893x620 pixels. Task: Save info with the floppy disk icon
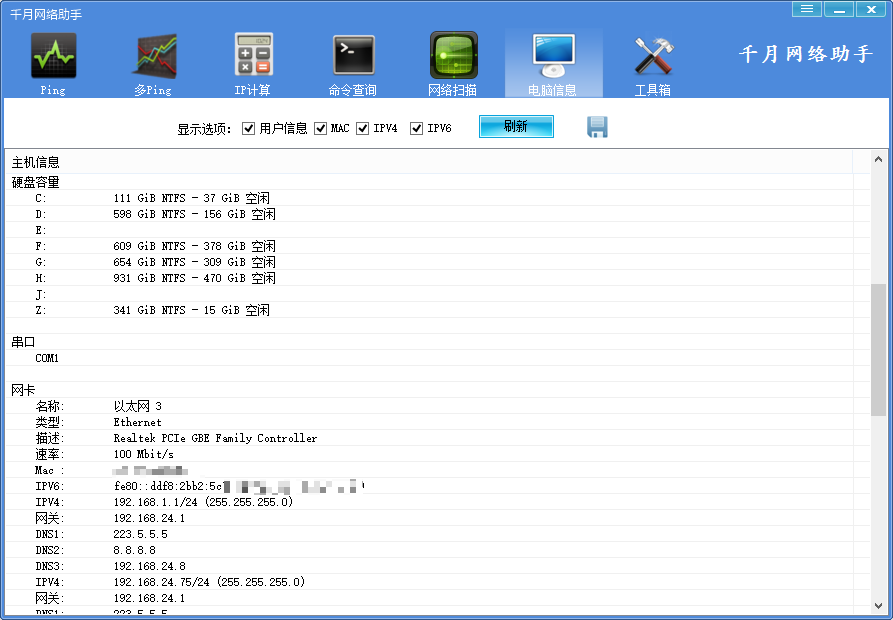pyautogui.click(x=597, y=127)
